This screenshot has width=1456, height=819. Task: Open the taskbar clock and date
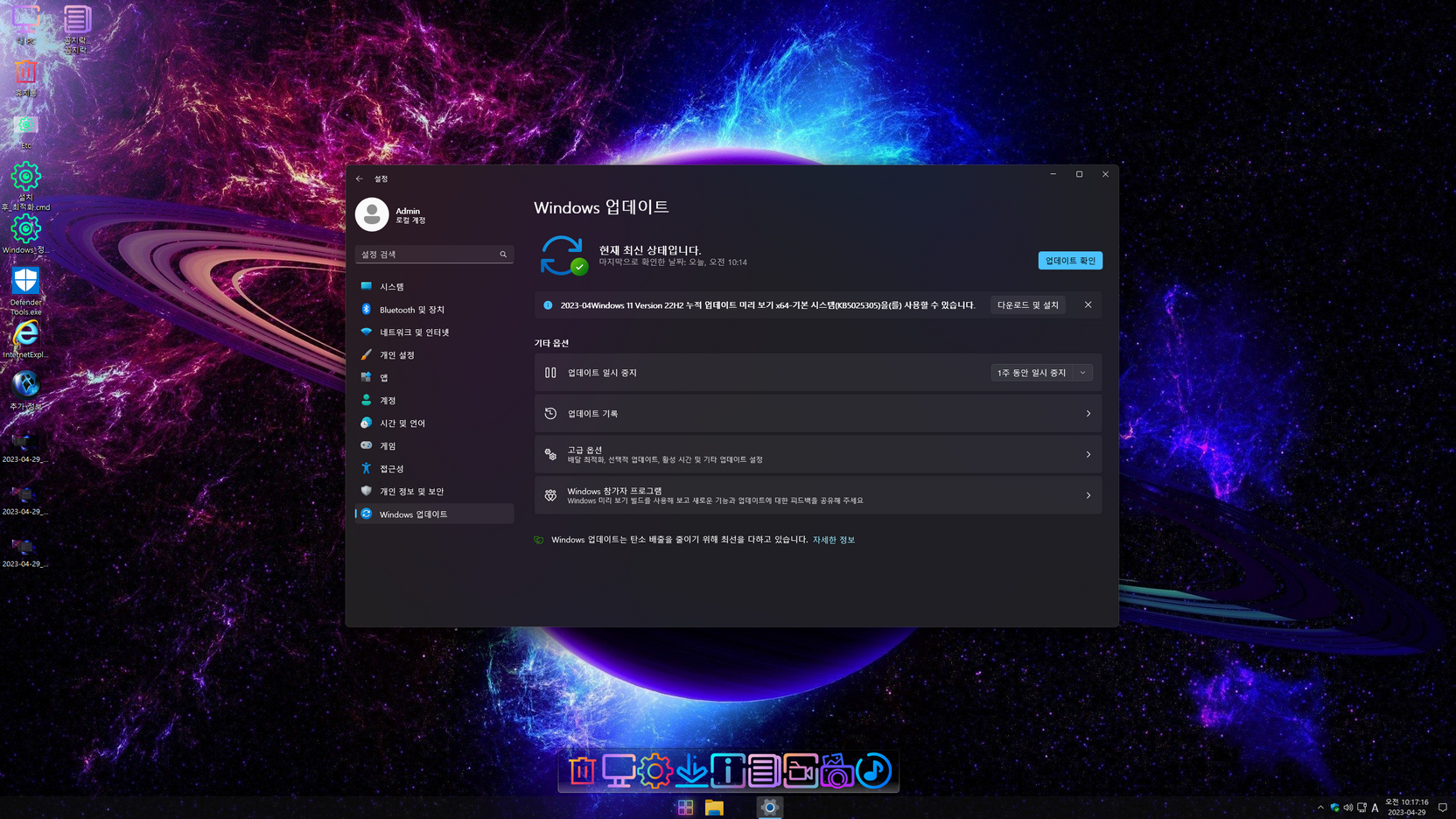[x=1406, y=808]
